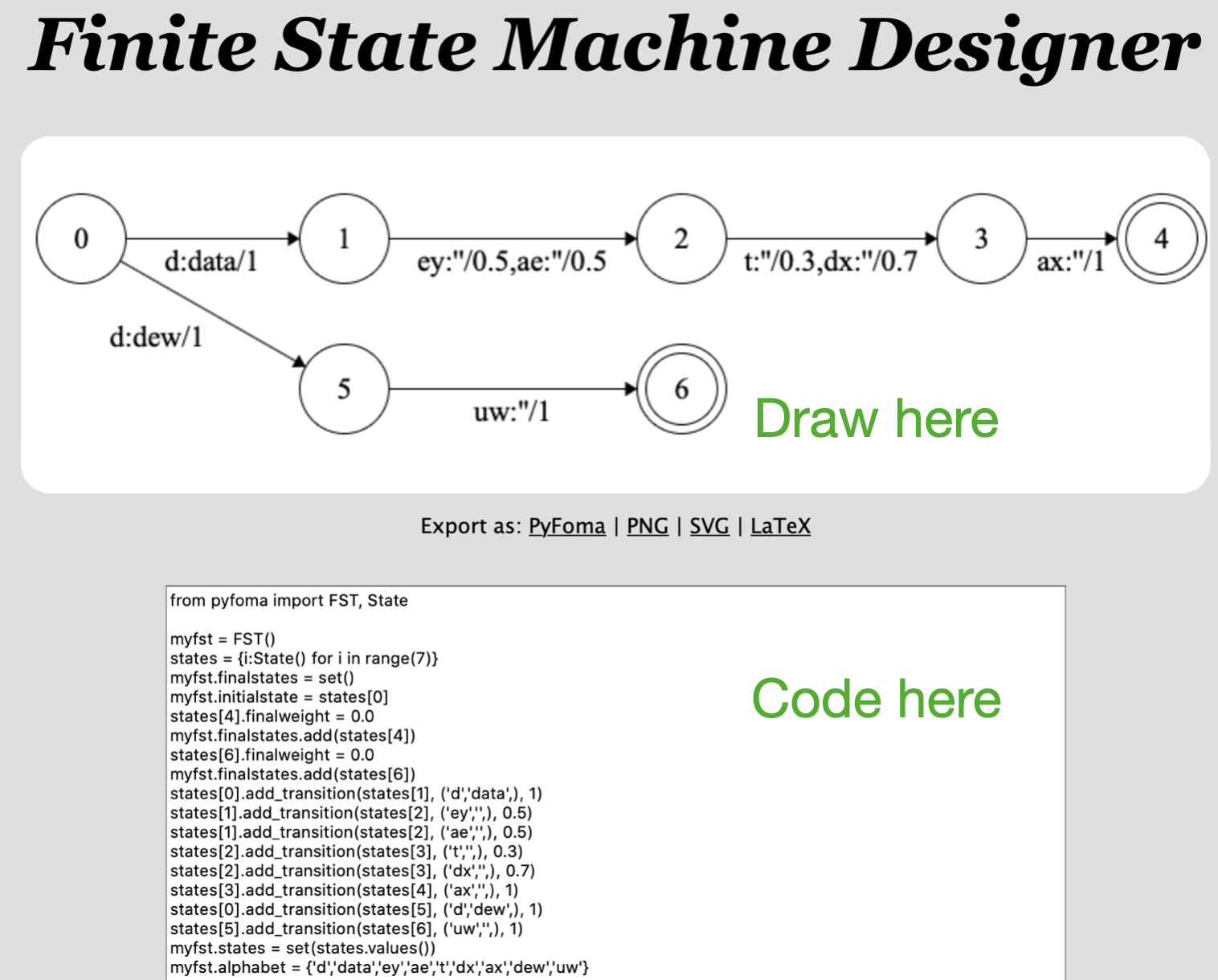This screenshot has width=1218, height=980.
Task: Click the 'myfst.finalstates = set()' line
Action: tap(262, 677)
